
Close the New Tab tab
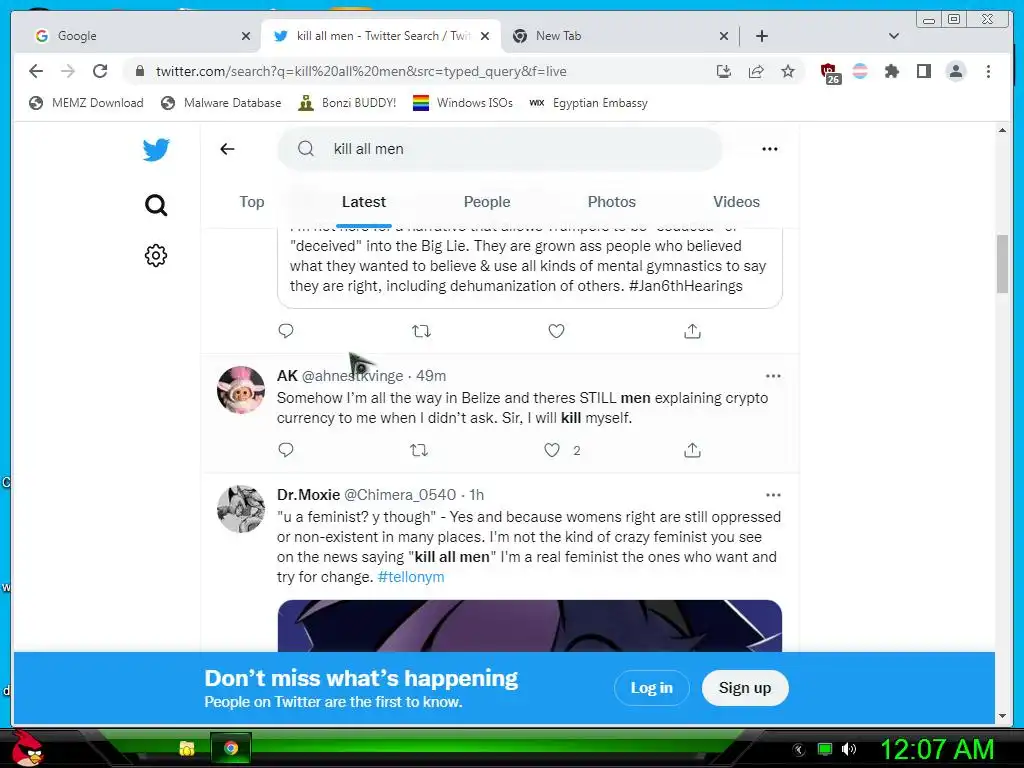(x=724, y=36)
